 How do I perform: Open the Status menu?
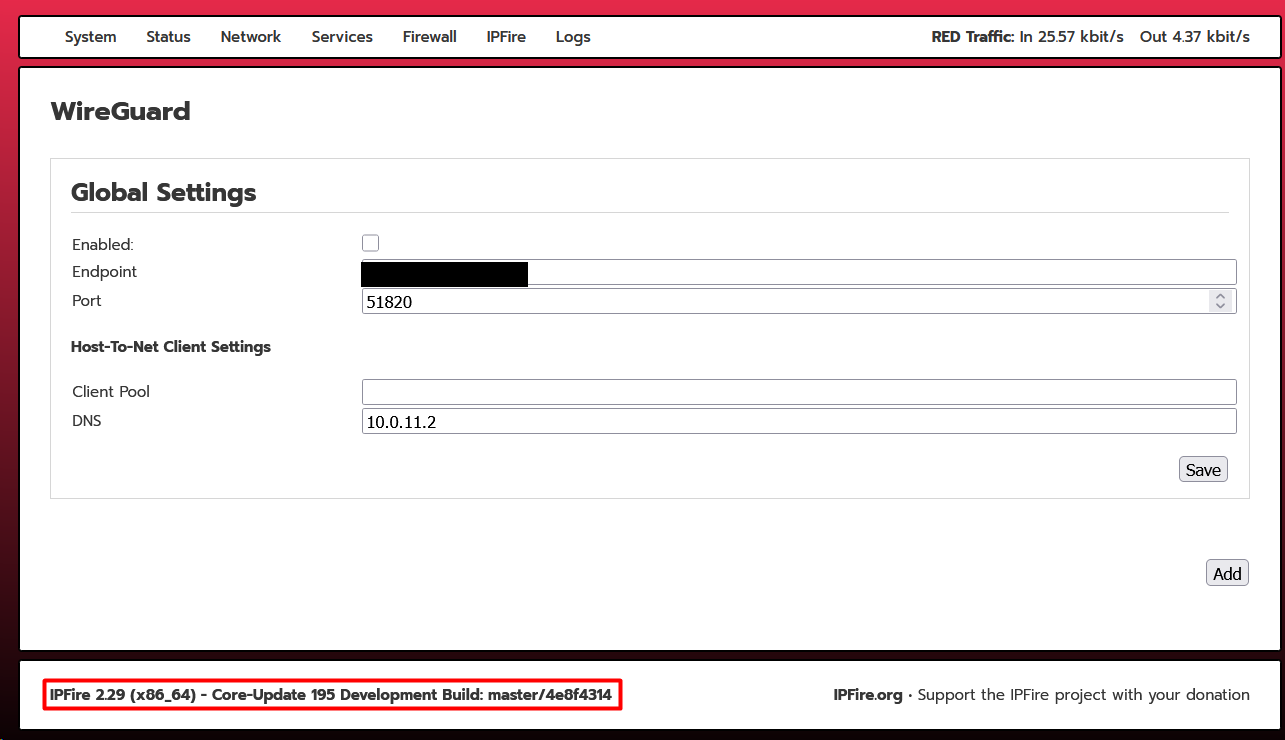pos(168,37)
